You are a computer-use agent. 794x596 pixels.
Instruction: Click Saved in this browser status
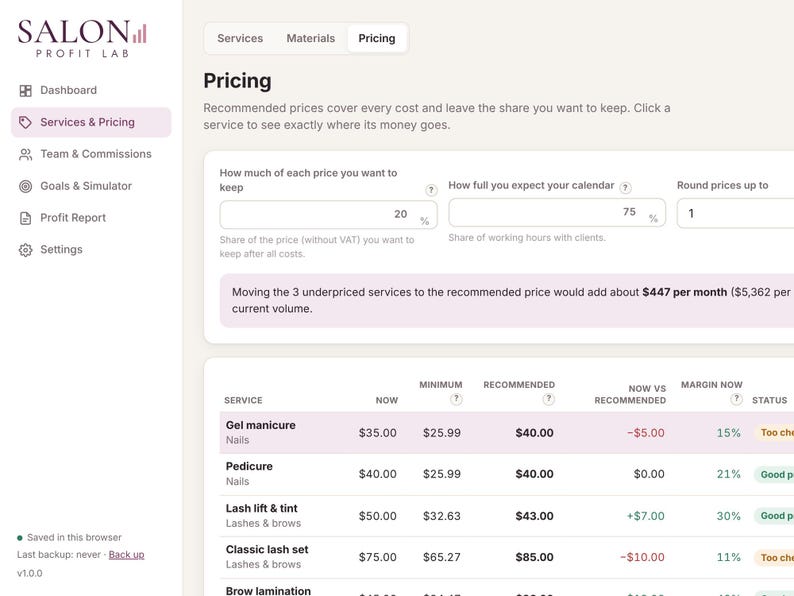[69, 537]
